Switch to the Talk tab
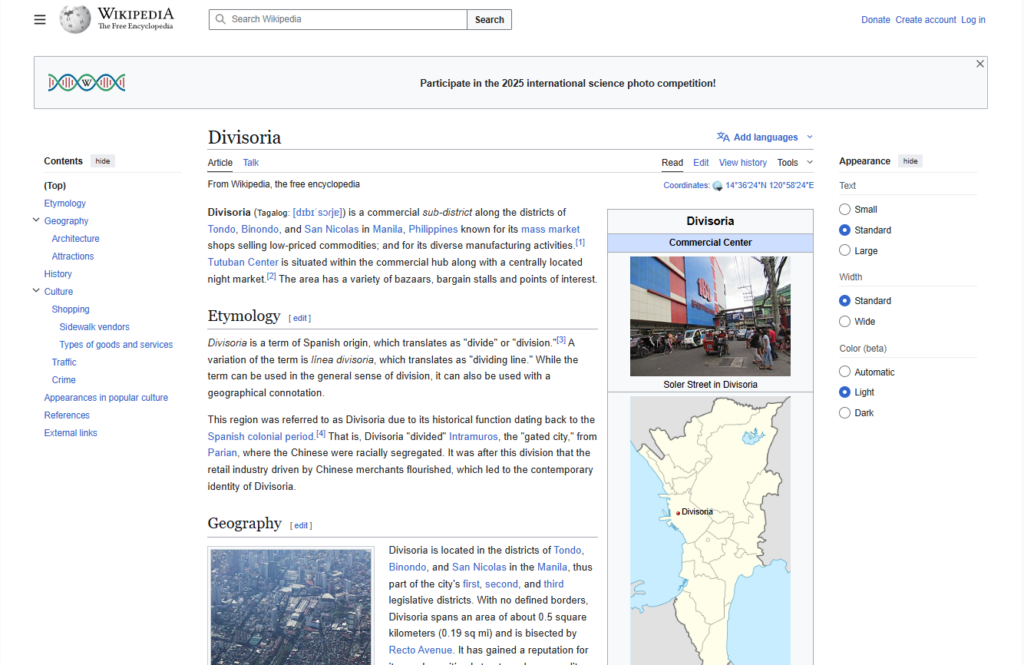1024x665 pixels. coord(251,162)
